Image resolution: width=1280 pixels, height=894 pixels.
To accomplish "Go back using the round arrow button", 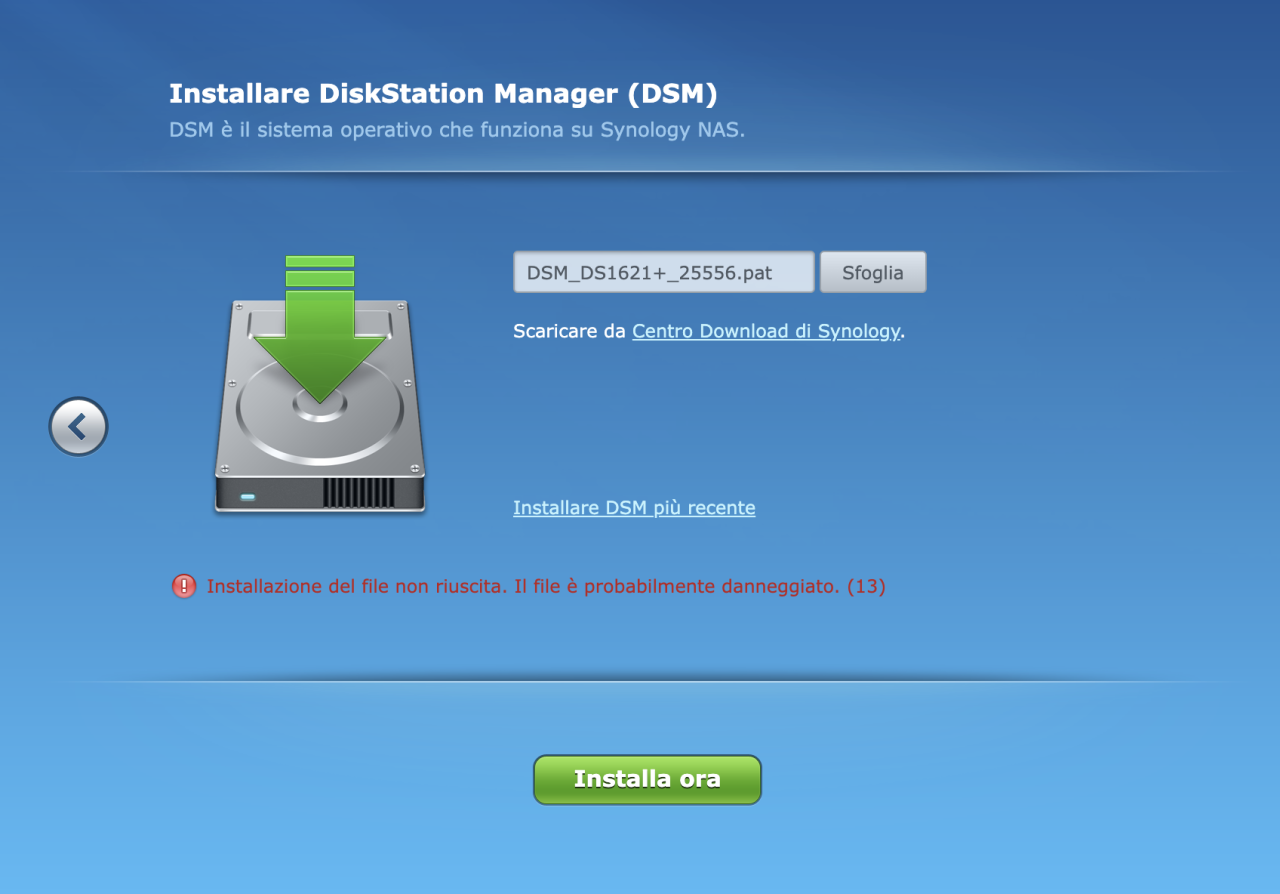I will coord(78,427).
